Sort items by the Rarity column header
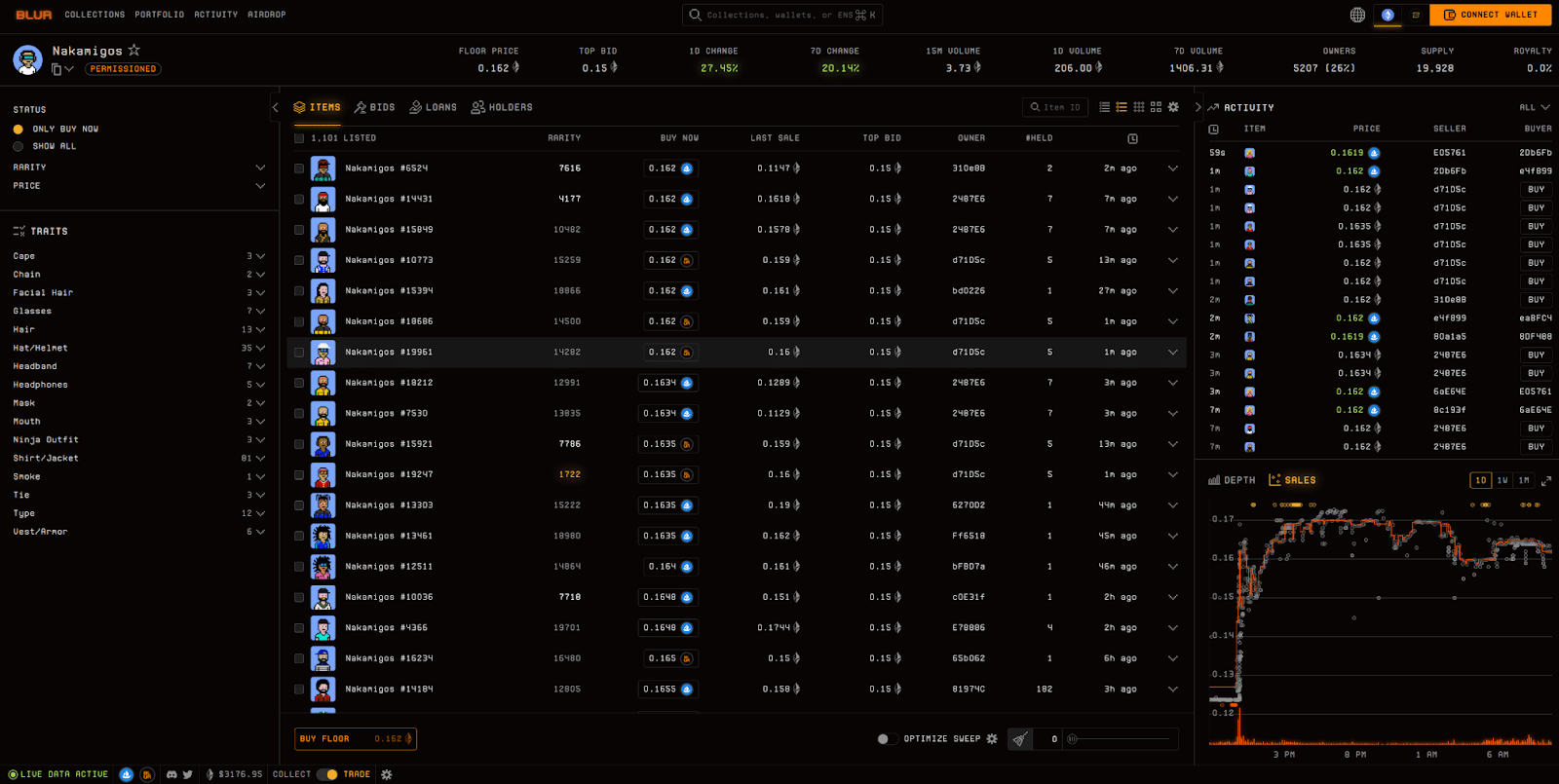 [x=564, y=138]
